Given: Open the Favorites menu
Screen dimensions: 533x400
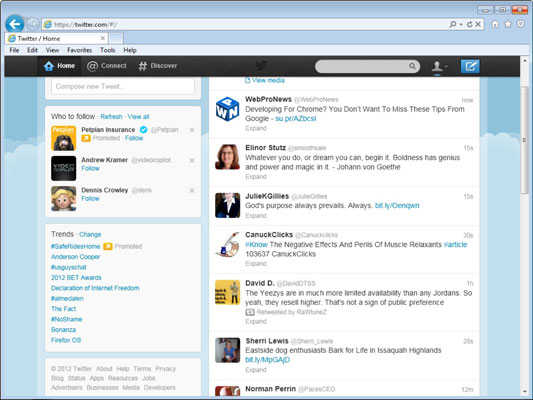Looking at the screenshot, I should 80,50.
